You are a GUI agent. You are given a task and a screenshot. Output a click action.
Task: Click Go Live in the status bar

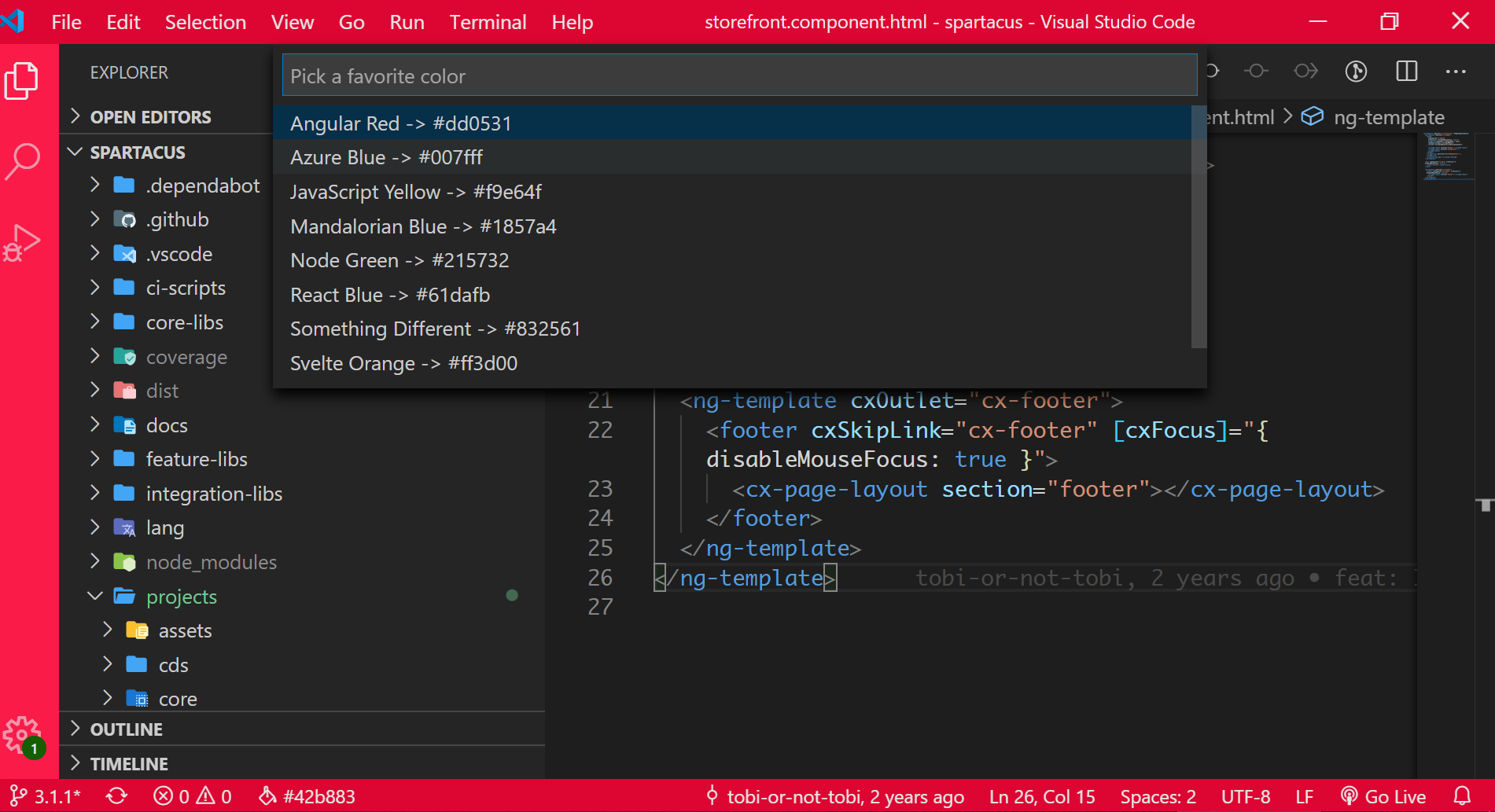[x=1392, y=795]
